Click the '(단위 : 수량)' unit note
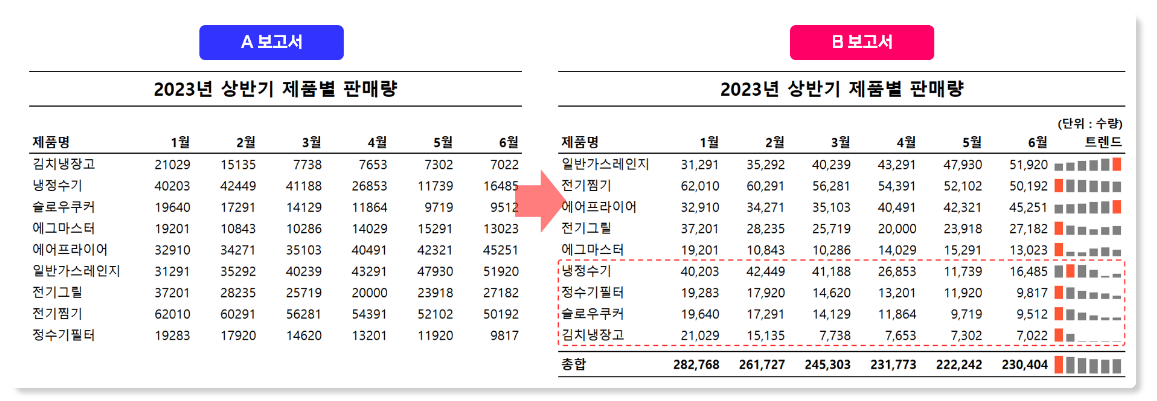The width and height of the screenshot is (1157, 401). 1090,123
